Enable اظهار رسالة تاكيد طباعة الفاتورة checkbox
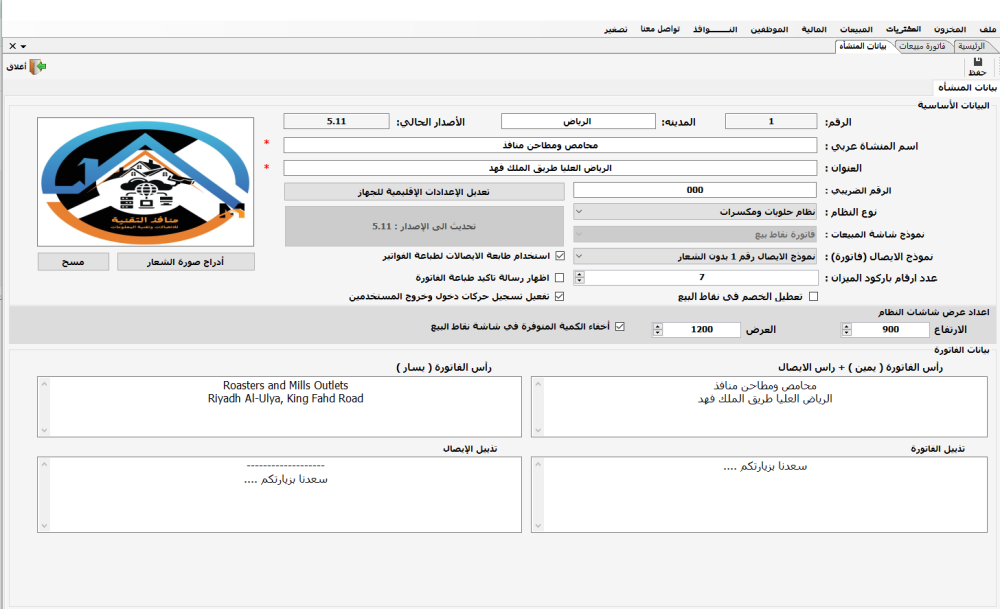Viewport: 1000px width, 609px height. point(560,277)
